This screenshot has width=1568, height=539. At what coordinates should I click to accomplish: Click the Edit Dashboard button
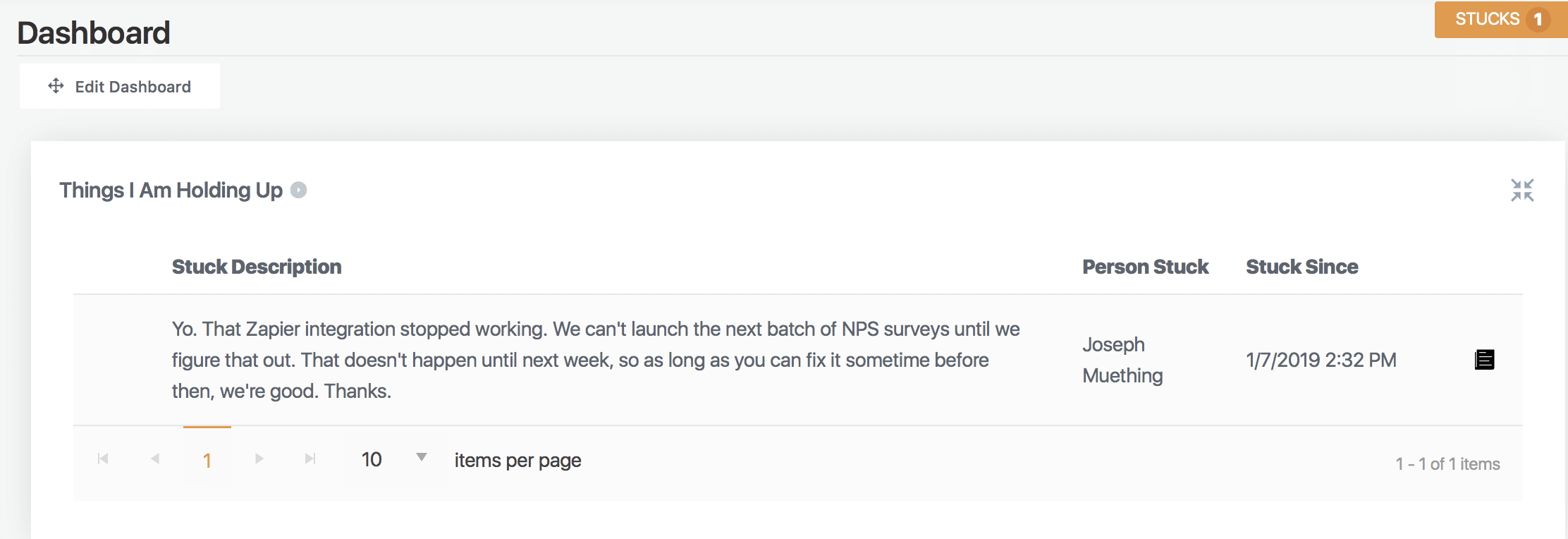(120, 86)
